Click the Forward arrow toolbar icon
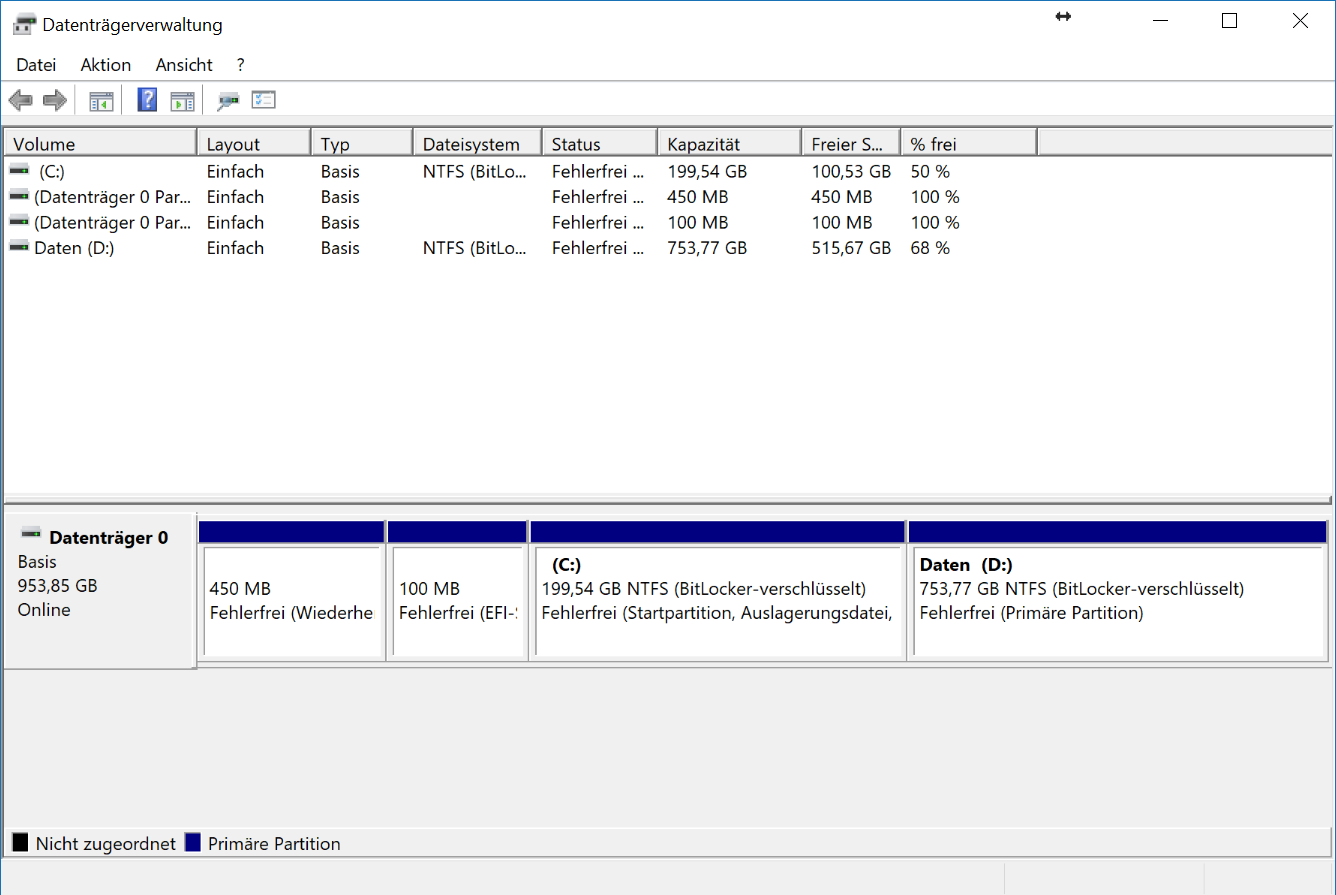The height and width of the screenshot is (895, 1336). [55, 100]
